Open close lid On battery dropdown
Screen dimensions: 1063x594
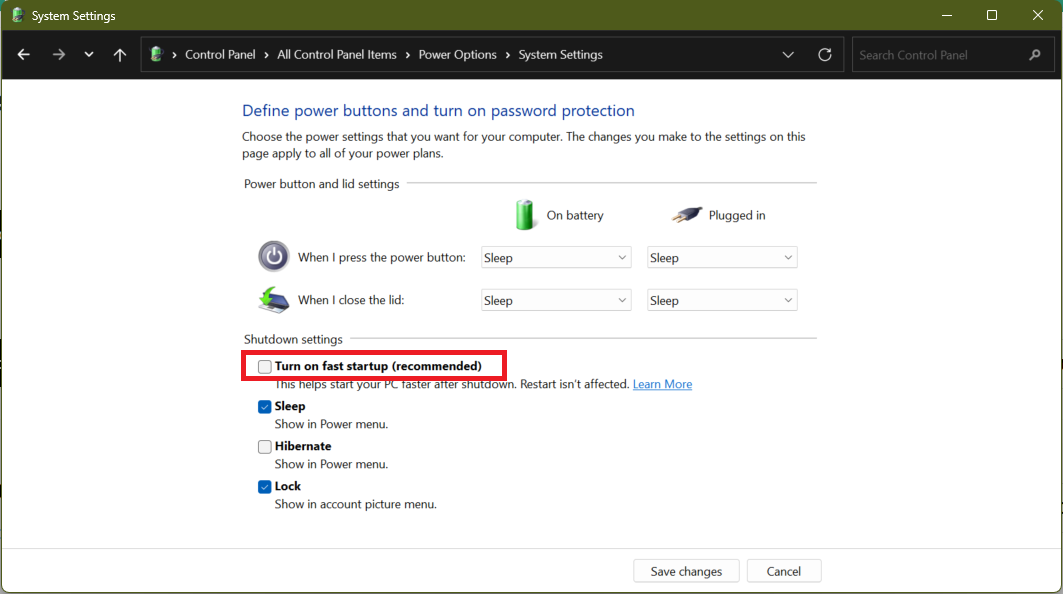(x=556, y=300)
